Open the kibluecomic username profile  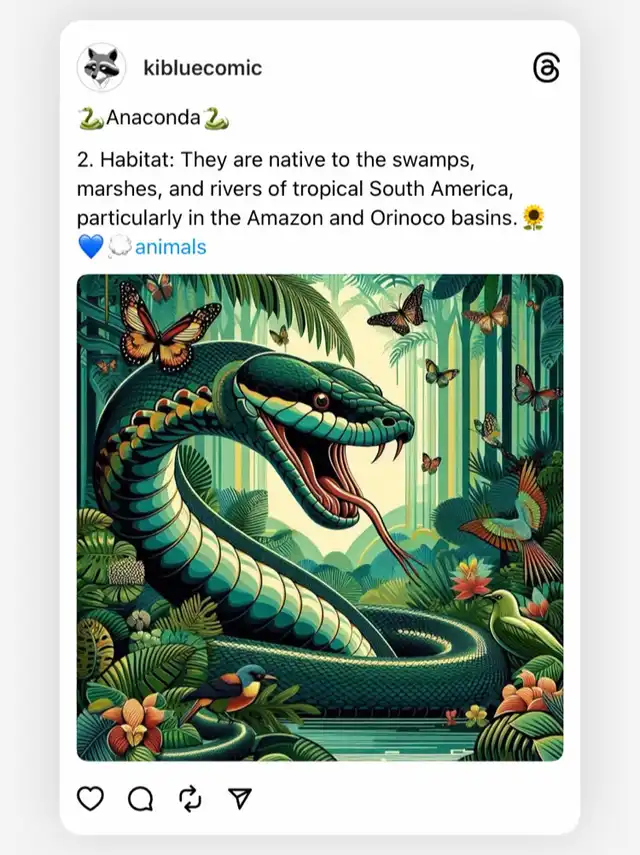[203, 68]
